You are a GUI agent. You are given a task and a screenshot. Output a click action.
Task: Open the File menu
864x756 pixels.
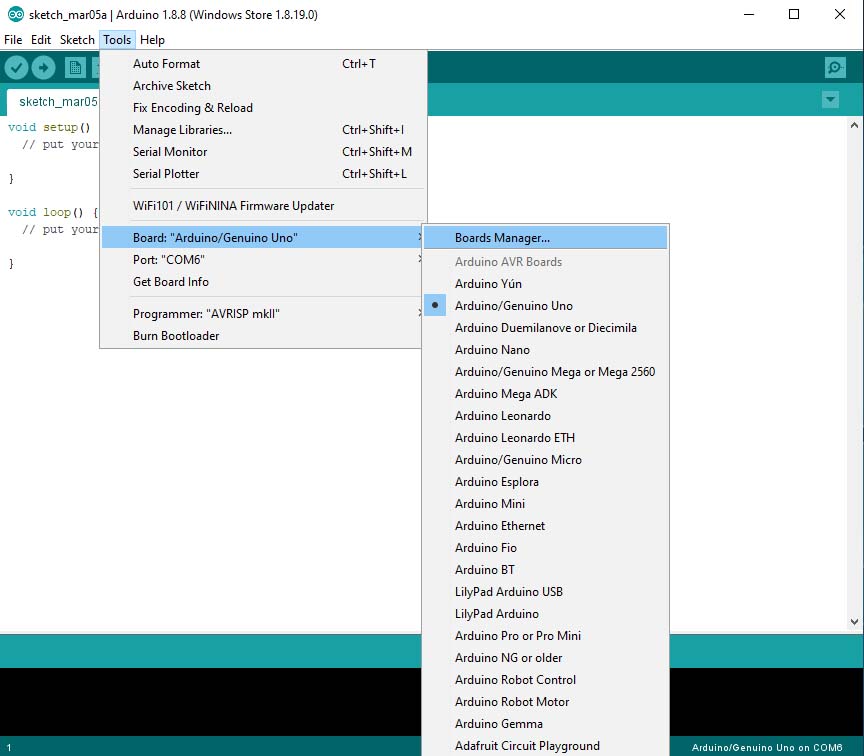pyautogui.click(x=13, y=40)
